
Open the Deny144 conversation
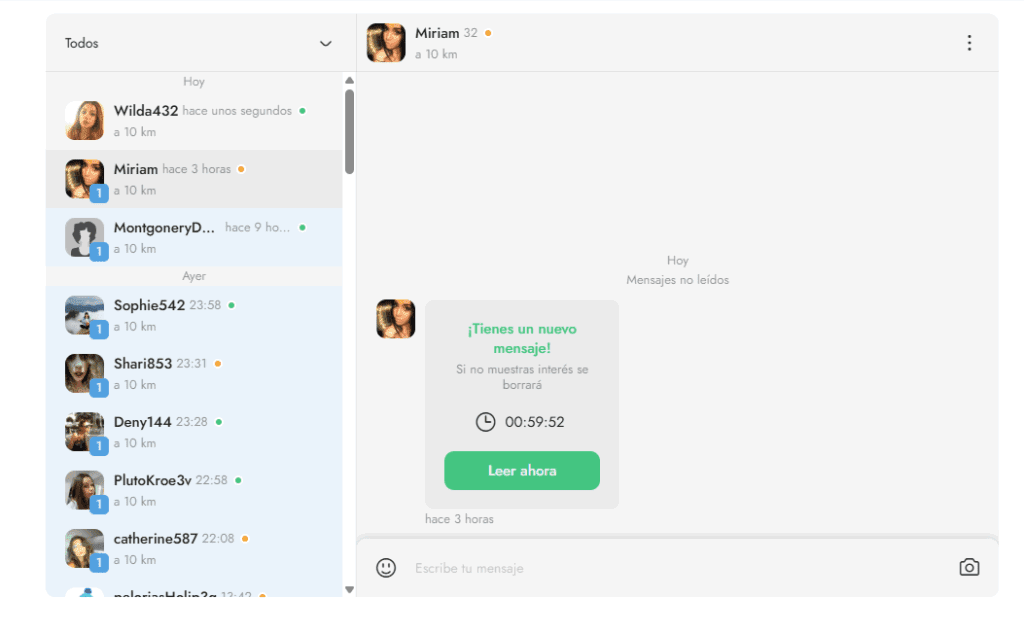pyautogui.click(x=194, y=432)
